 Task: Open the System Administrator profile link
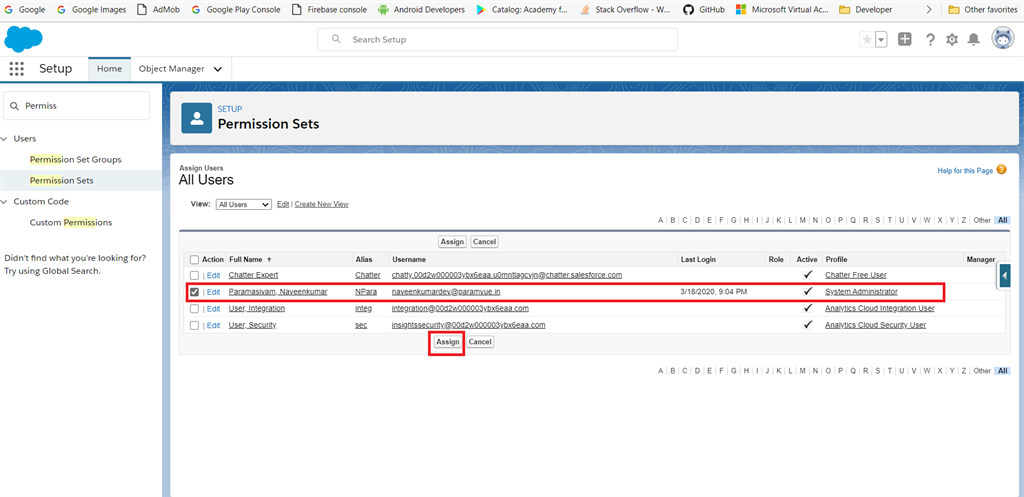861,292
